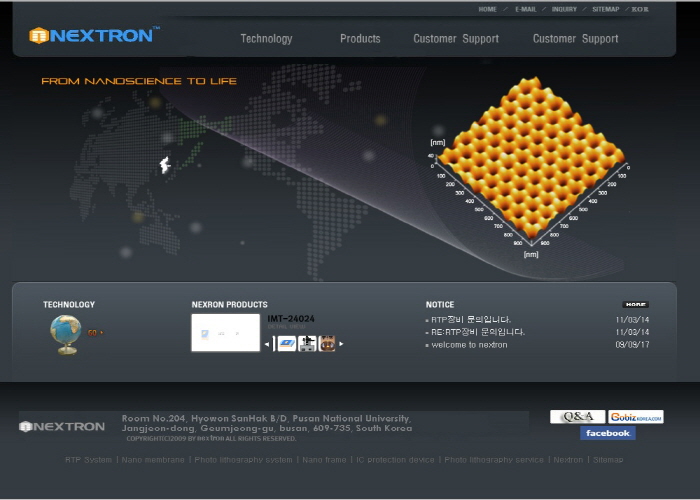Open DETAIL VIEW under IMT-24024
700x500 pixels.
coord(286,327)
